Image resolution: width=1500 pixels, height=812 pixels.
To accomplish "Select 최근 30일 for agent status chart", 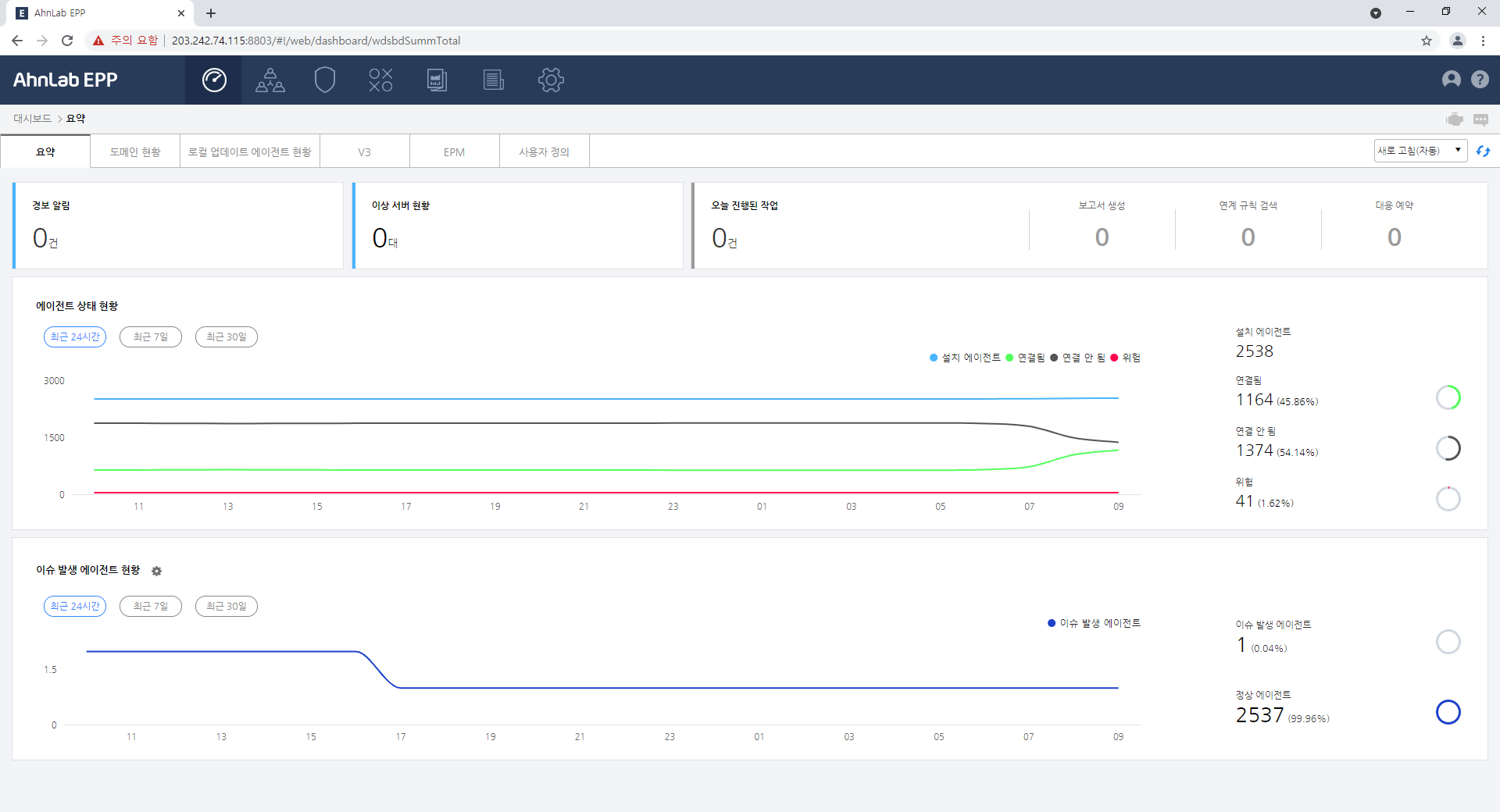I will coord(227,337).
